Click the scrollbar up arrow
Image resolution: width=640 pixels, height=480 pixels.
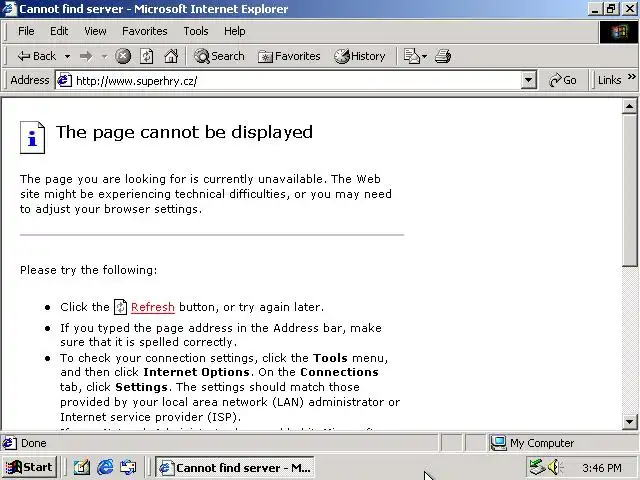pos(629,107)
